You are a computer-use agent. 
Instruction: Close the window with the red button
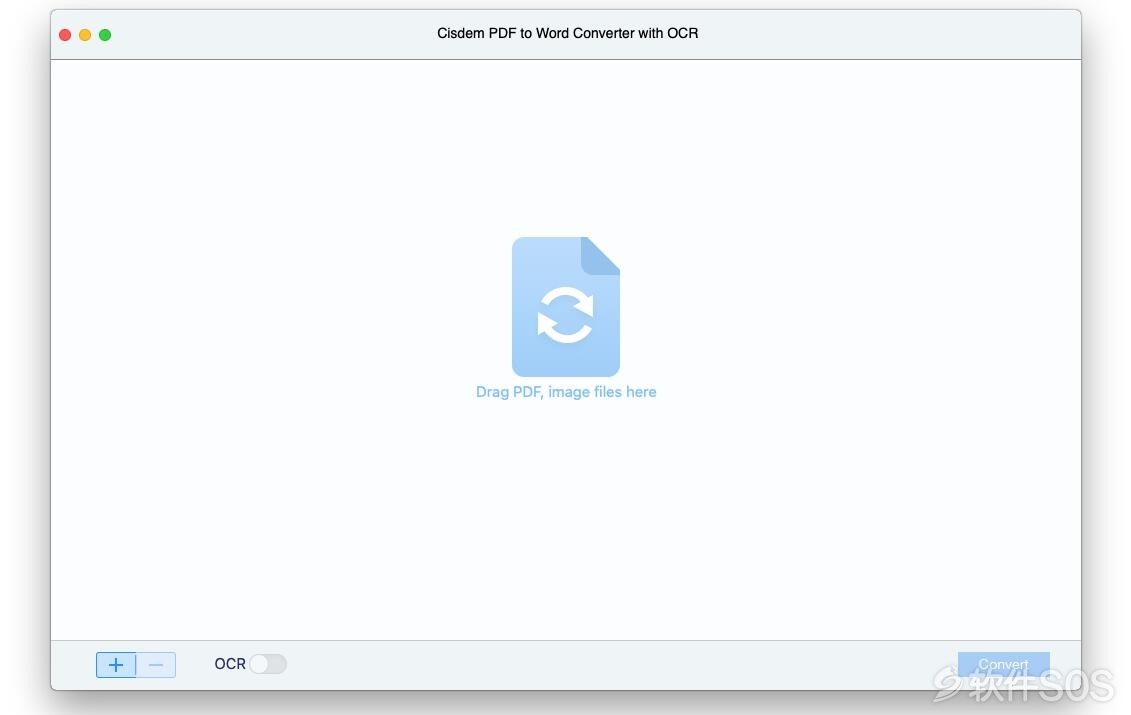coord(65,35)
